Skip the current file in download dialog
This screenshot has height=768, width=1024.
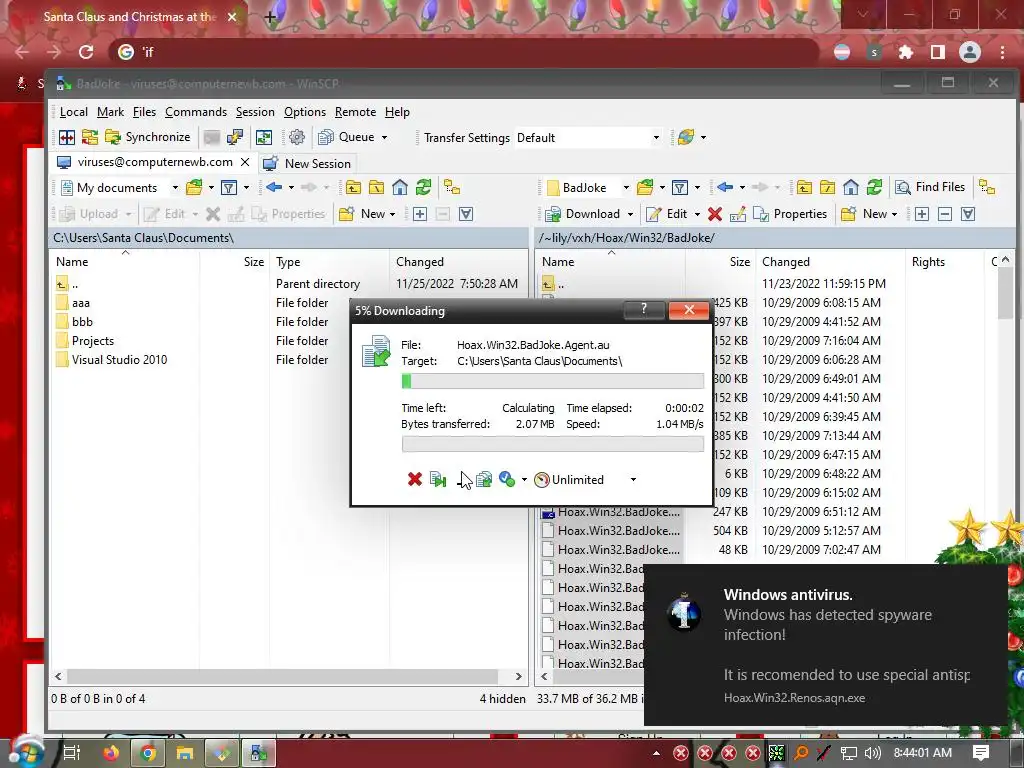point(438,479)
